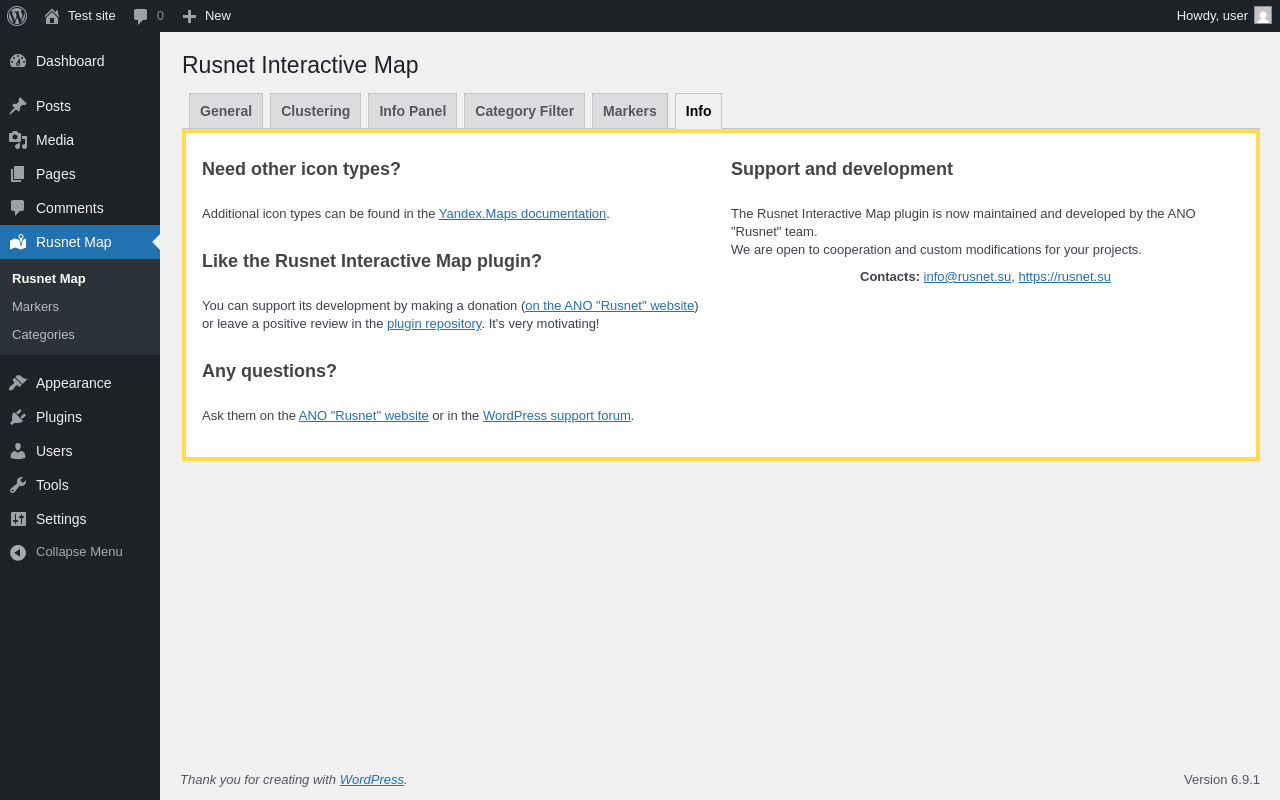The height and width of the screenshot is (800, 1280).
Task: Open the Category Filter tab
Action: point(524,111)
